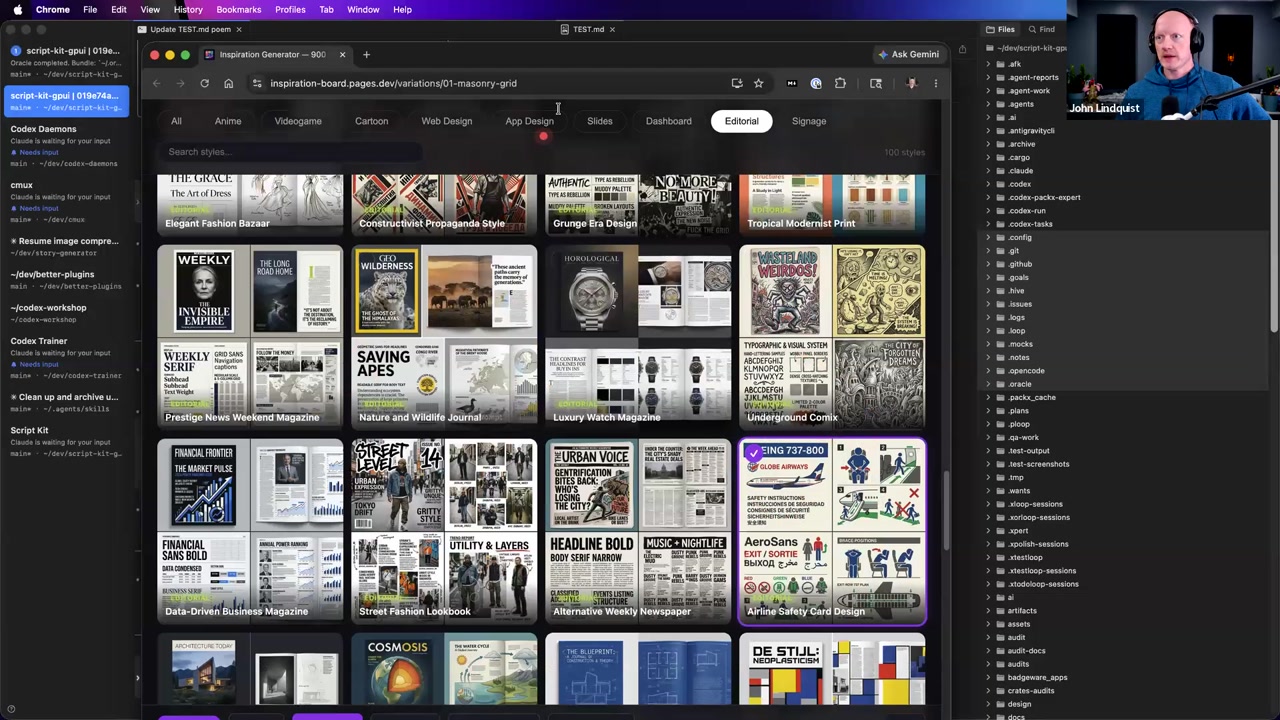Screen dimensions: 1280x720
Task: Expand the badgeware_apps folder
Action: pos(1037,678)
